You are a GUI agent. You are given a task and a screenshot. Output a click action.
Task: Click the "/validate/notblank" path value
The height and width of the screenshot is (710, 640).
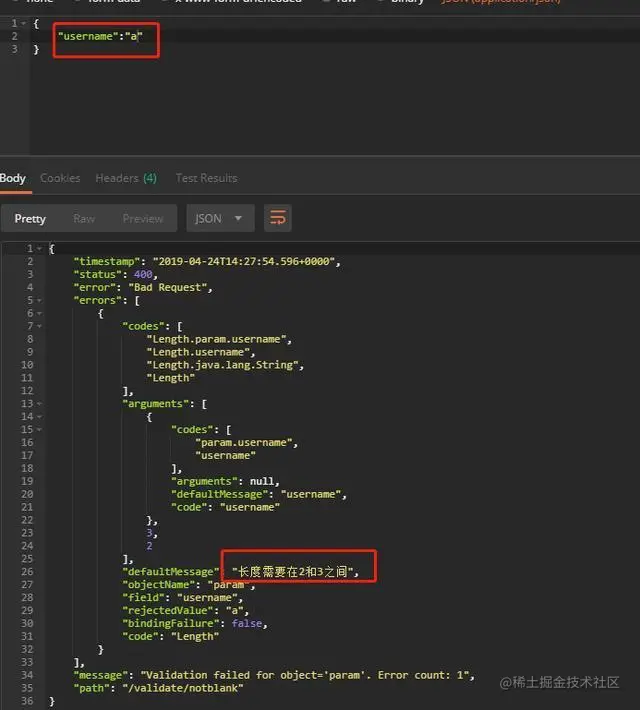pyautogui.click(x=183, y=688)
